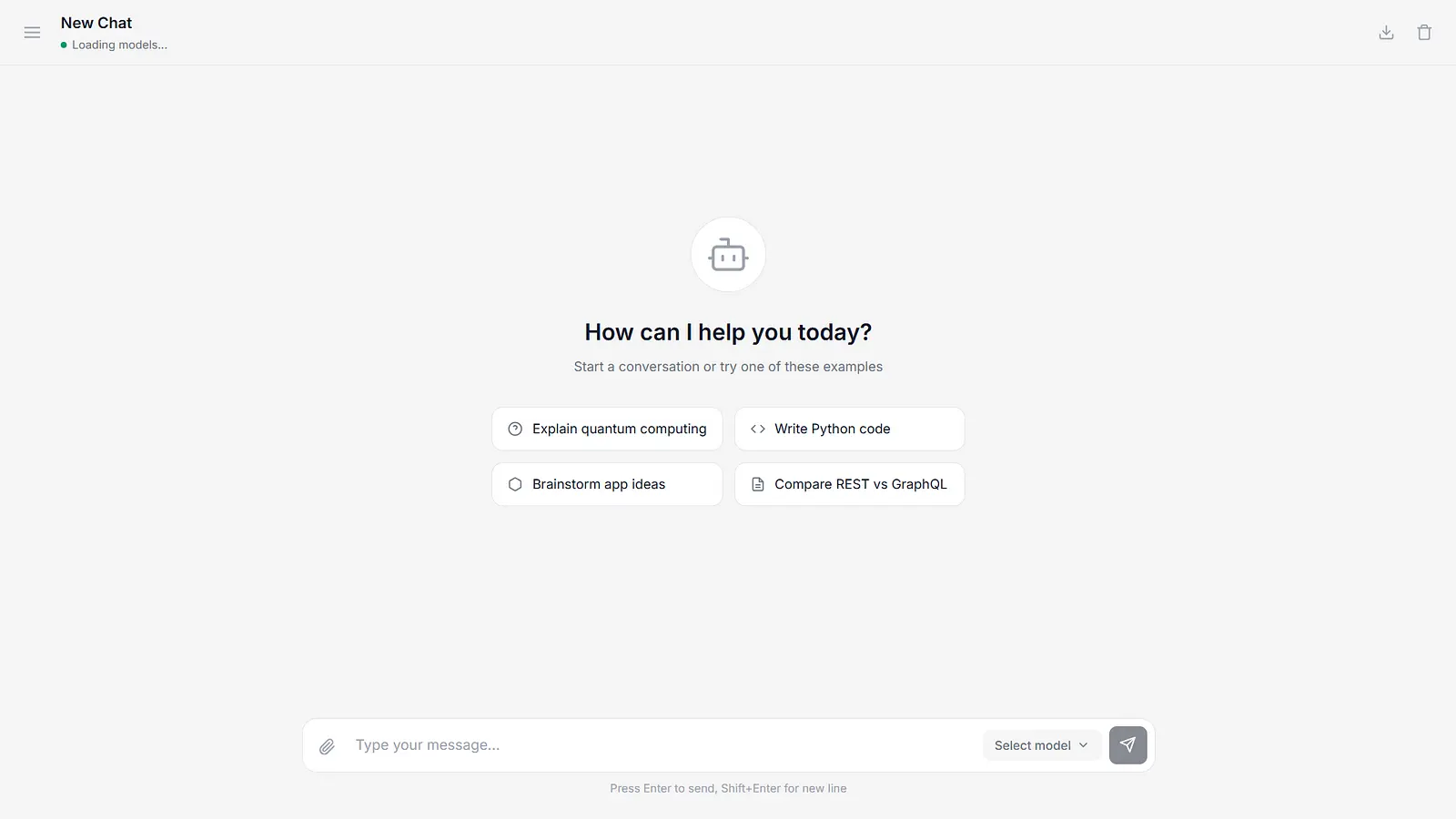The height and width of the screenshot is (819, 1456).
Task: Choose the "Explain quantum computing" example
Action: pos(619,429)
